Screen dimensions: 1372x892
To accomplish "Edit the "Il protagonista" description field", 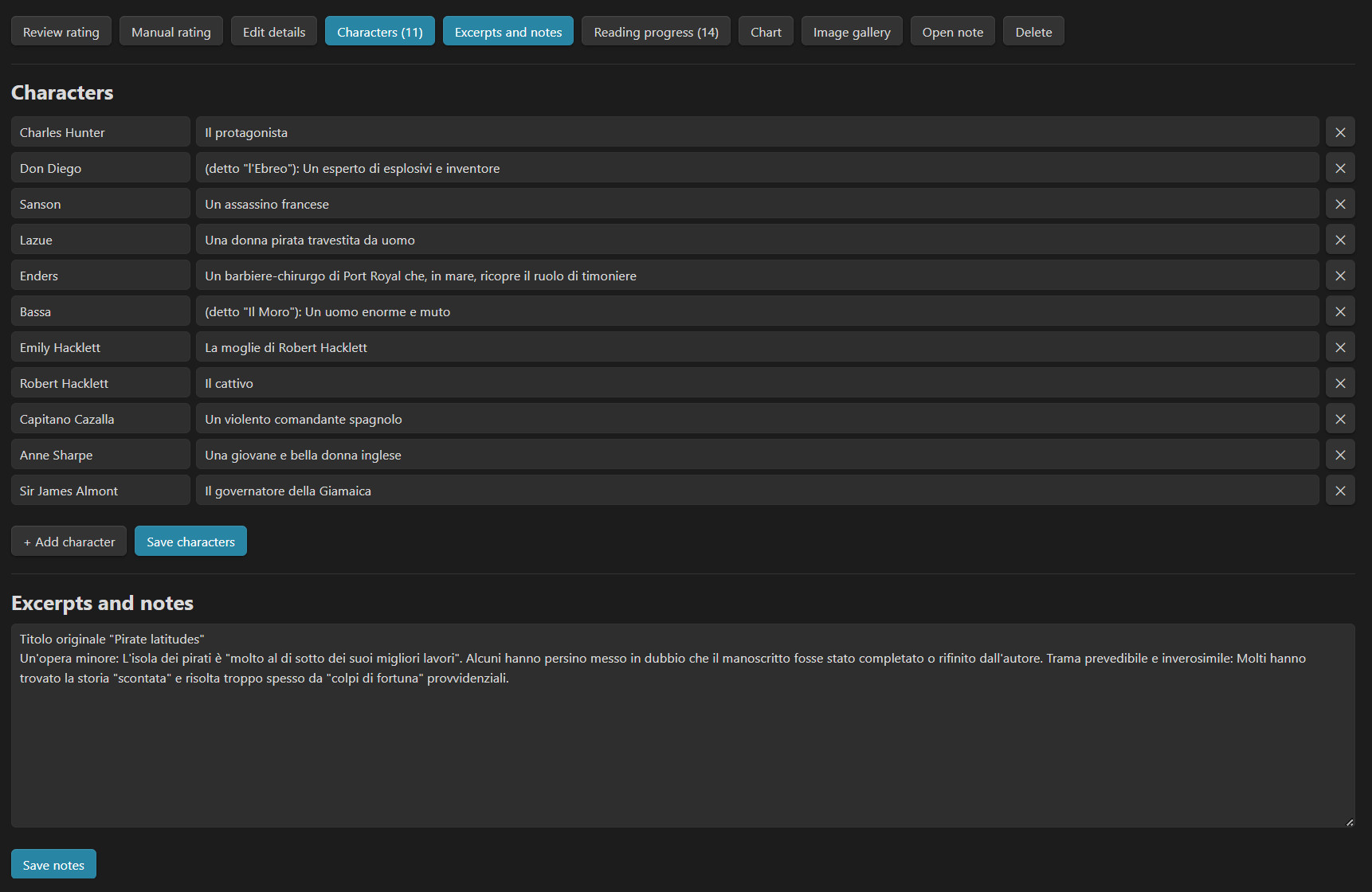I will pyautogui.click(x=758, y=132).
